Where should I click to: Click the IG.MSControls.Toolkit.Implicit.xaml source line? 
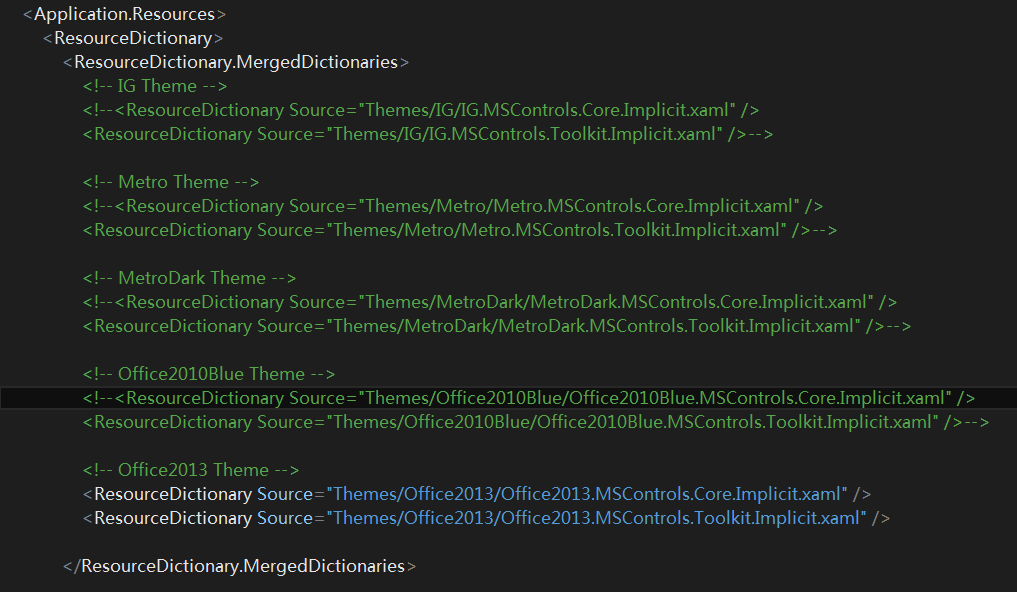tap(428, 134)
